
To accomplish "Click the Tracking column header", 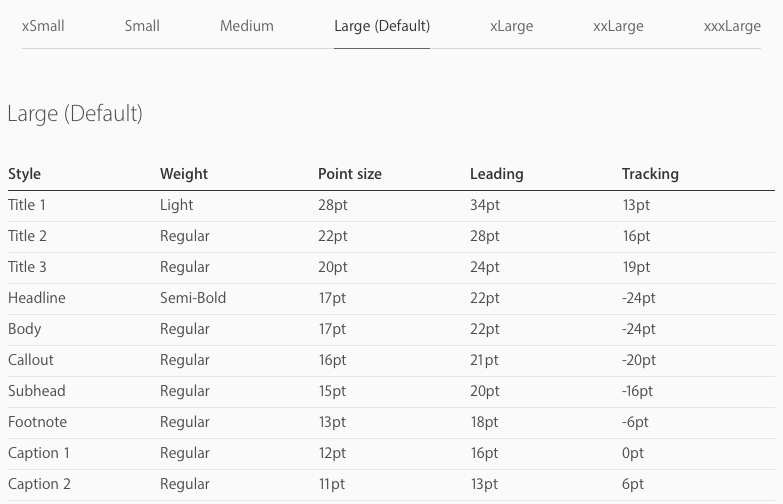I will pos(650,174).
